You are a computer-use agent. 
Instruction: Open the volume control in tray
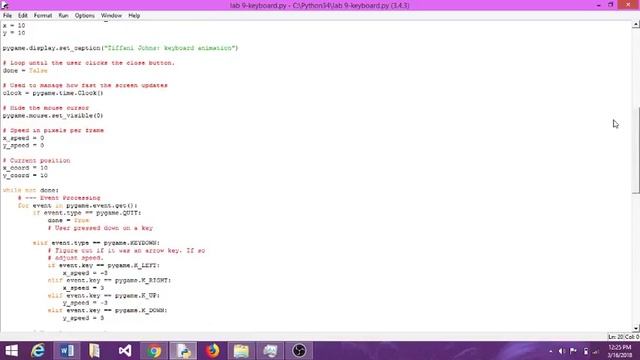pos(562,351)
